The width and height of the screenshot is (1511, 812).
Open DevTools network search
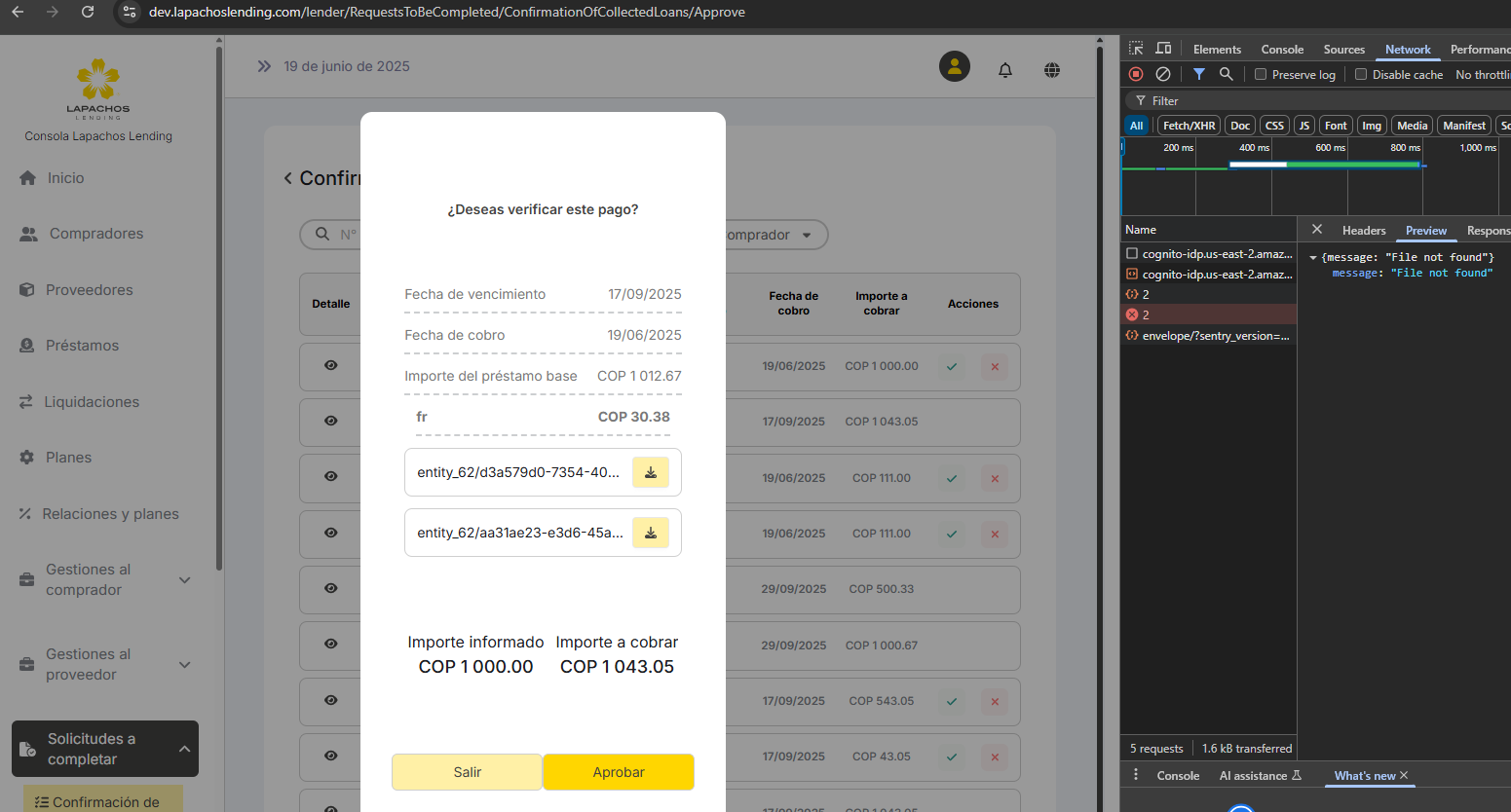[1227, 74]
